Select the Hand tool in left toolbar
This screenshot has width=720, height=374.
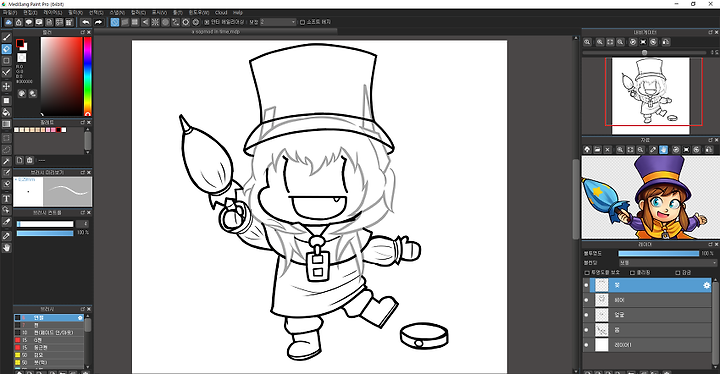tap(6, 248)
